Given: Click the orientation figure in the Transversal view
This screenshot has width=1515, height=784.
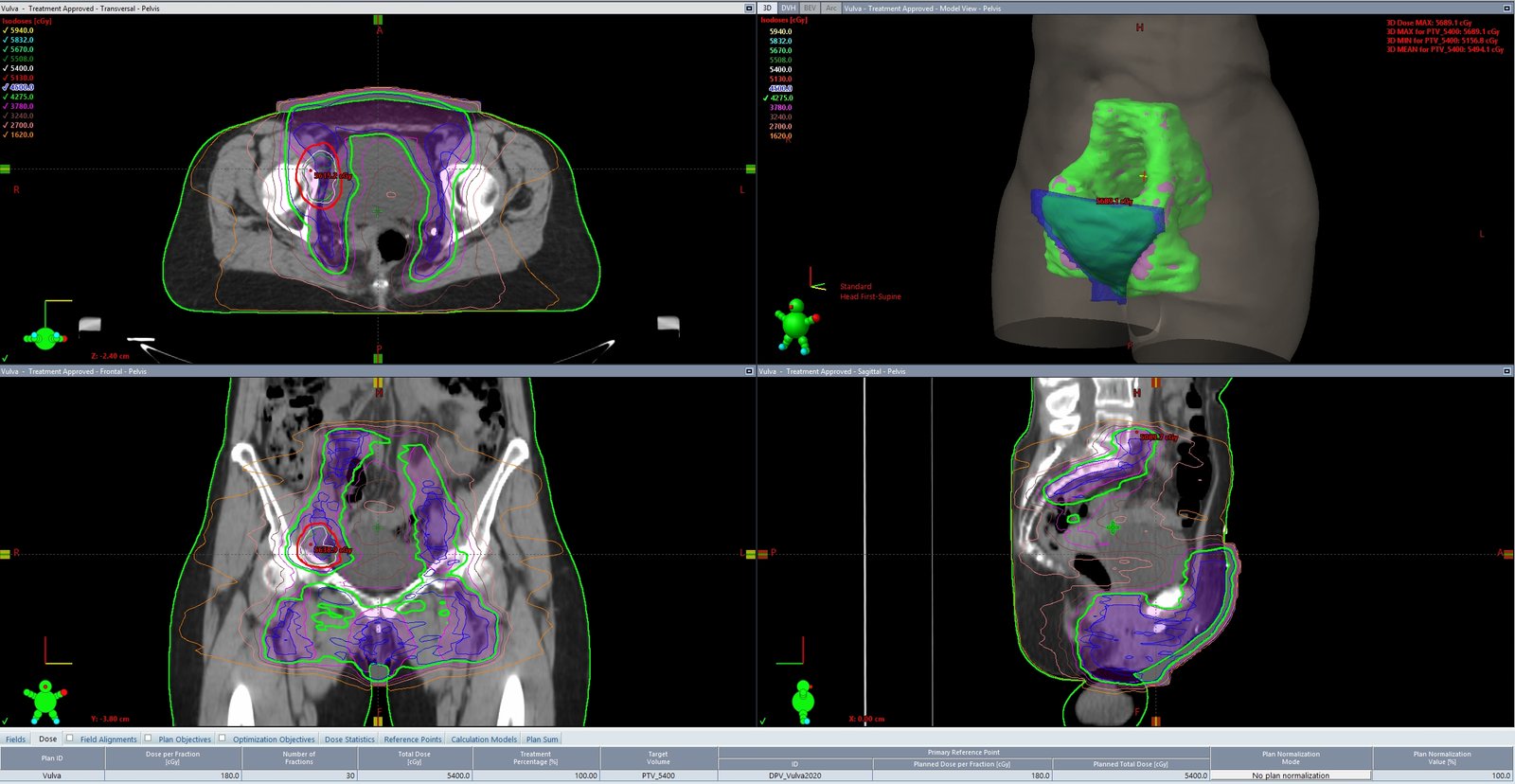Looking at the screenshot, I should (45, 336).
